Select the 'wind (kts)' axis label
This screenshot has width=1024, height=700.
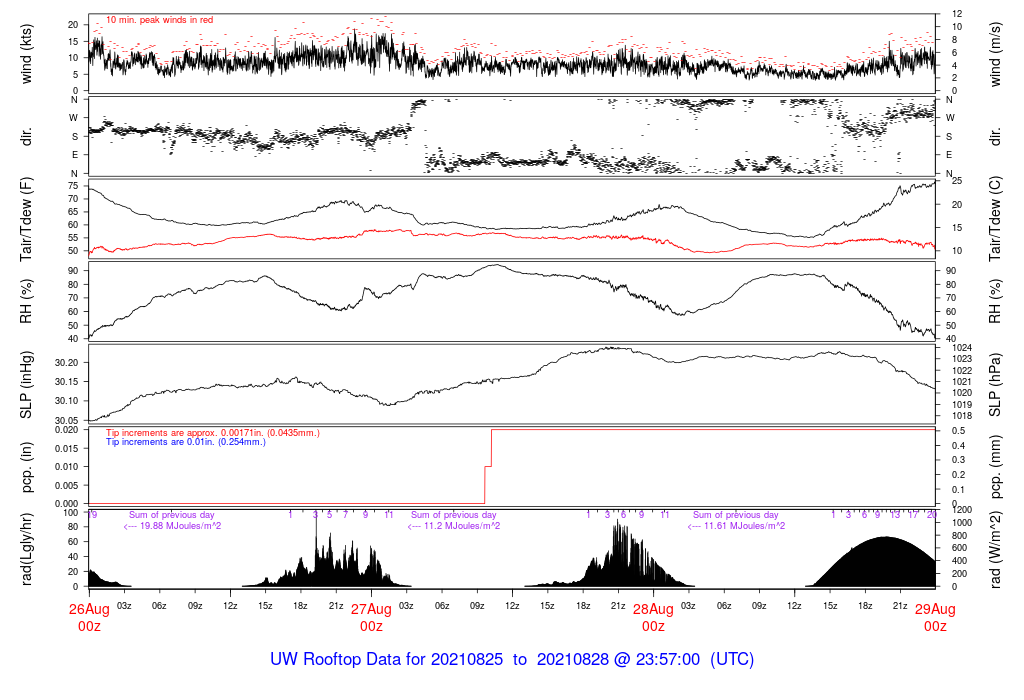click(26, 54)
